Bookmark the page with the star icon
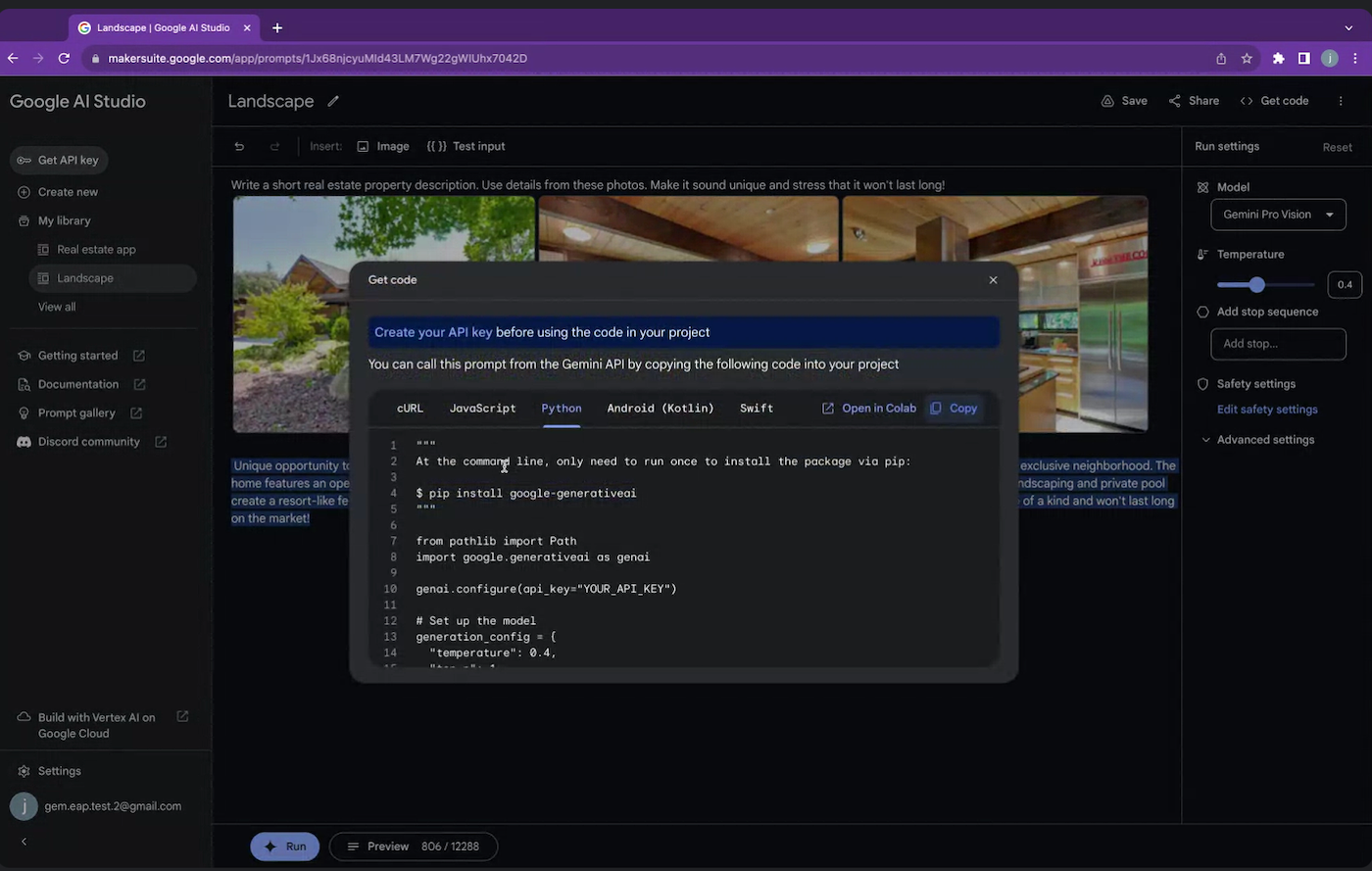Screen dimensions: 1372x871 click(1247, 58)
